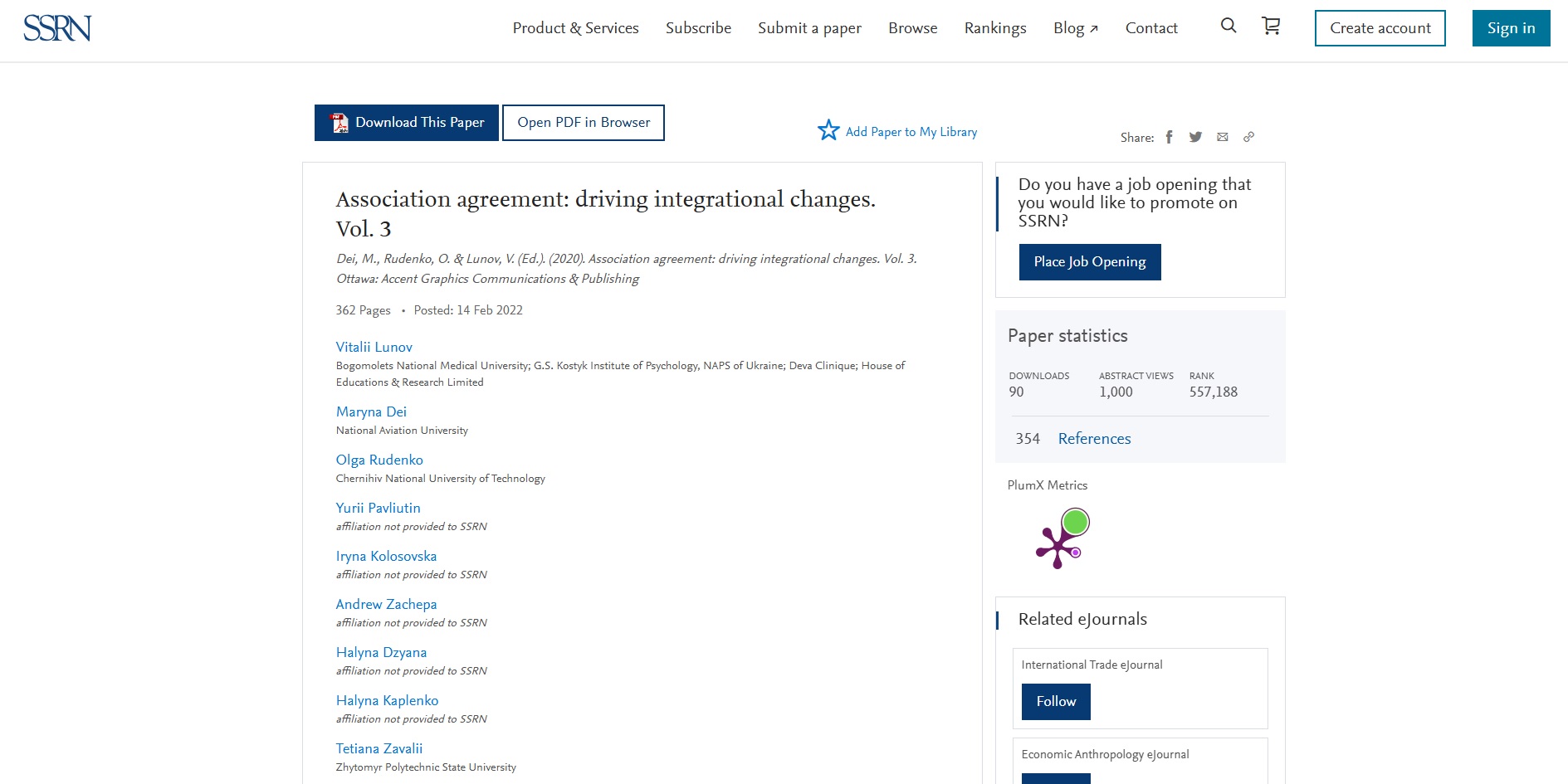Image resolution: width=1568 pixels, height=784 pixels.
Task: Open the PlumX Metrics widget graphic
Action: 1062,539
